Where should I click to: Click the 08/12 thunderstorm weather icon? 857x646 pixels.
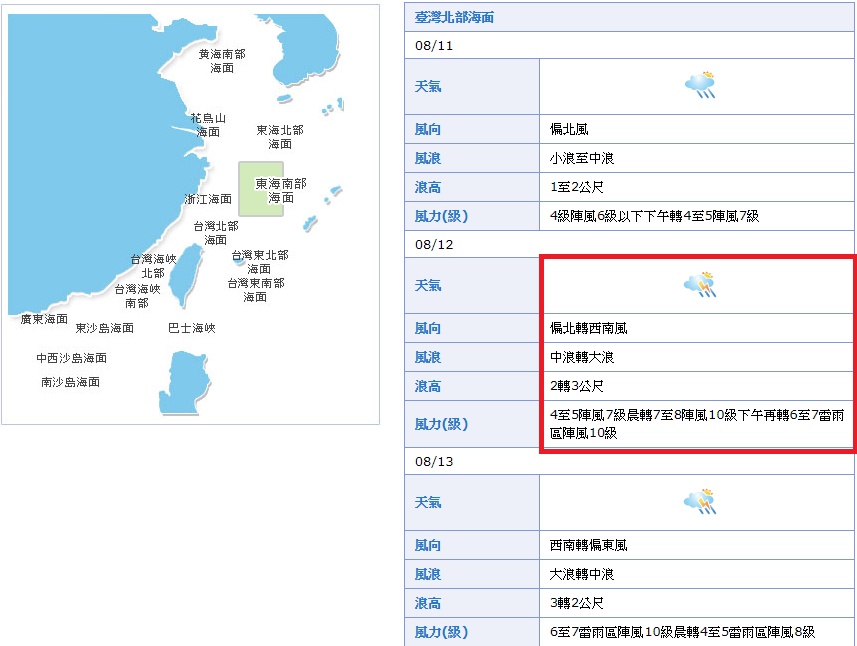[x=700, y=285]
